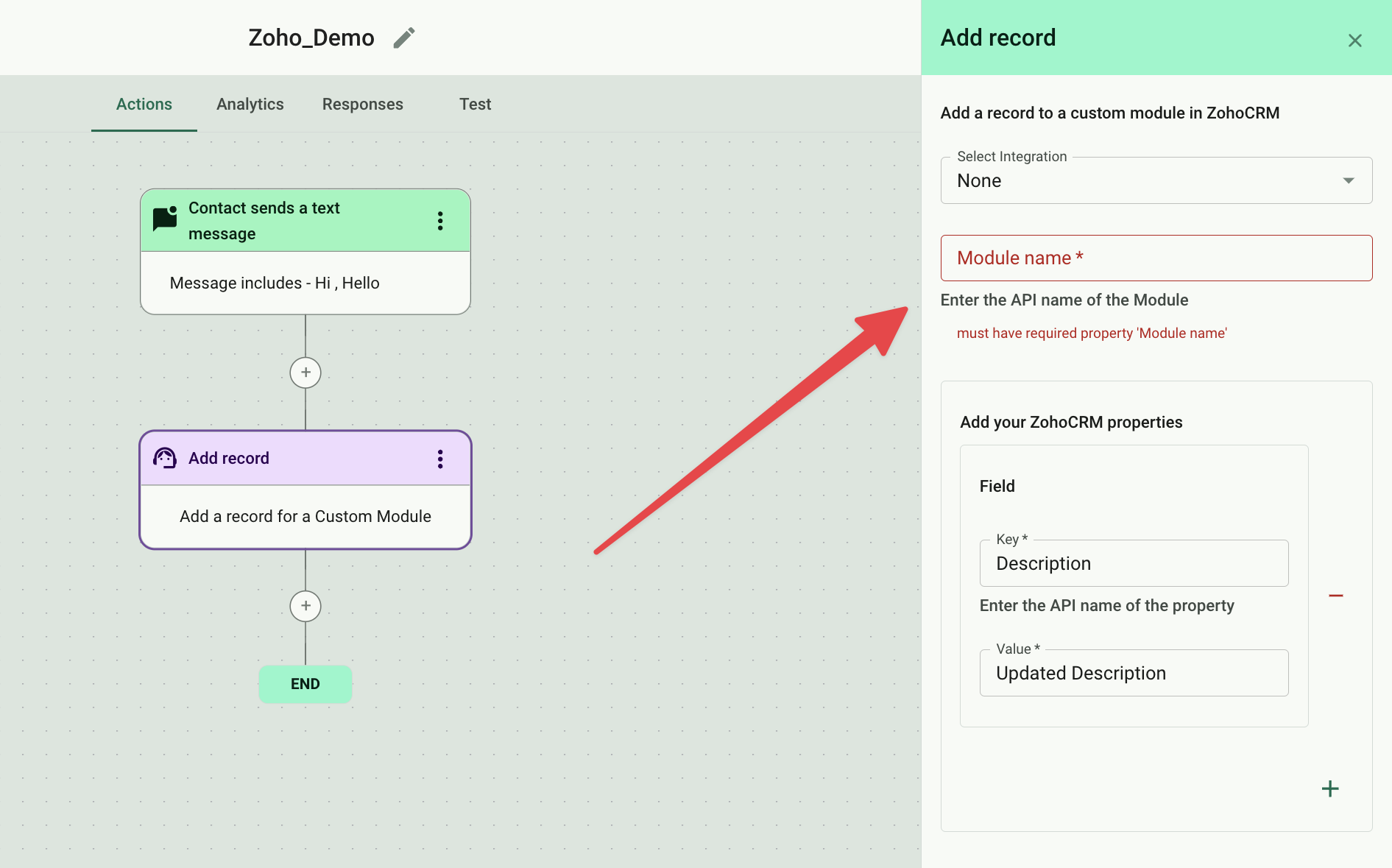
Task: Click the 'must have required property' error text
Action: pos(1092,333)
